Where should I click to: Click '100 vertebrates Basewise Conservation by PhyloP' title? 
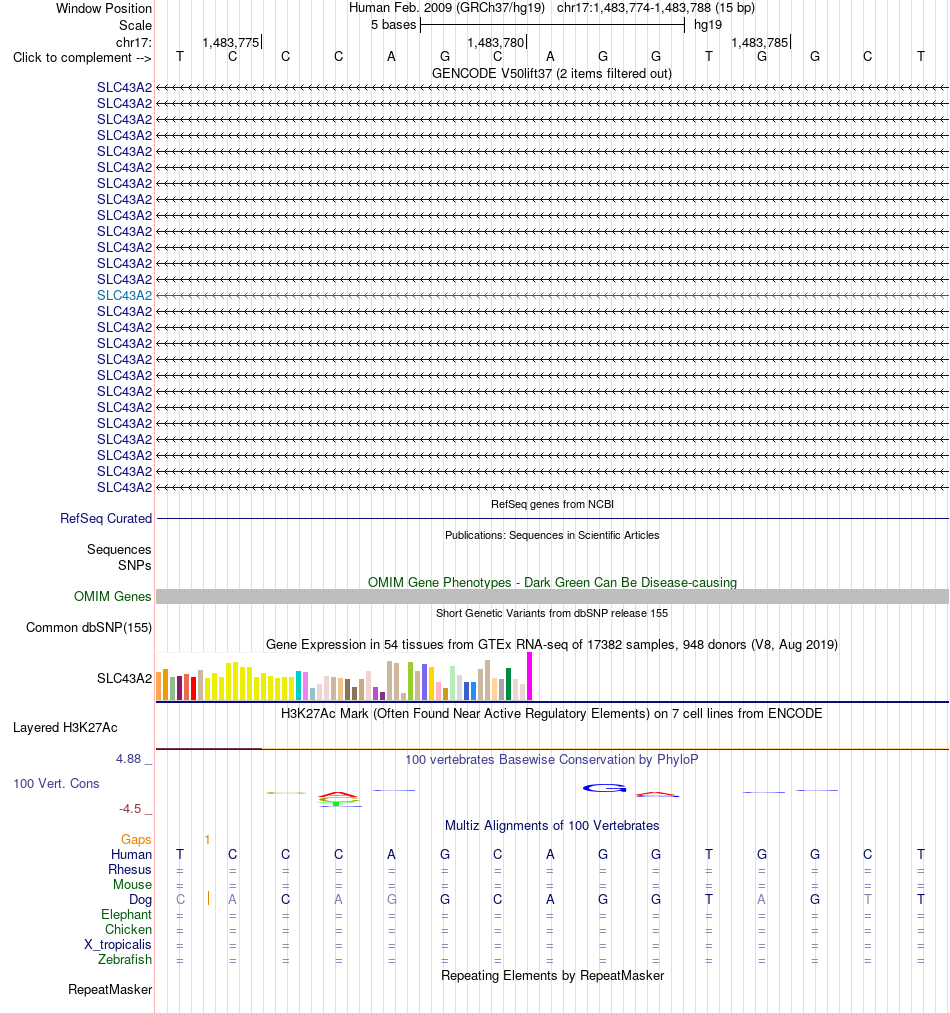(x=552, y=759)
